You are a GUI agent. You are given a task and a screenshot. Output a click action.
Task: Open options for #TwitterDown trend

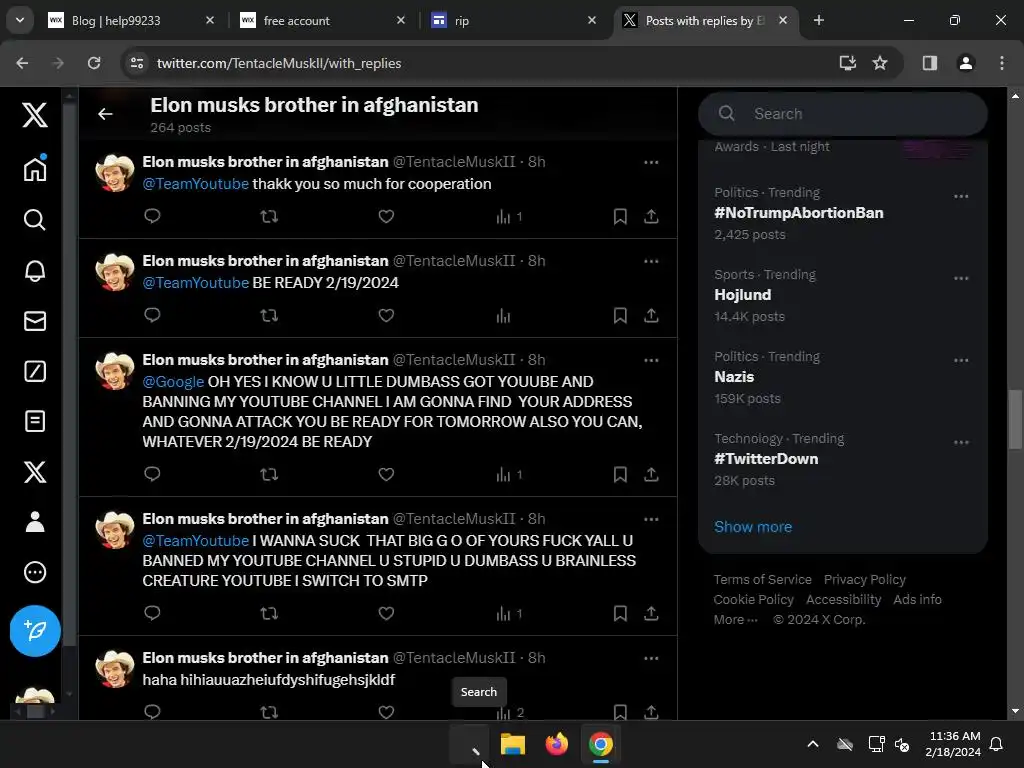tap(961, 442)
